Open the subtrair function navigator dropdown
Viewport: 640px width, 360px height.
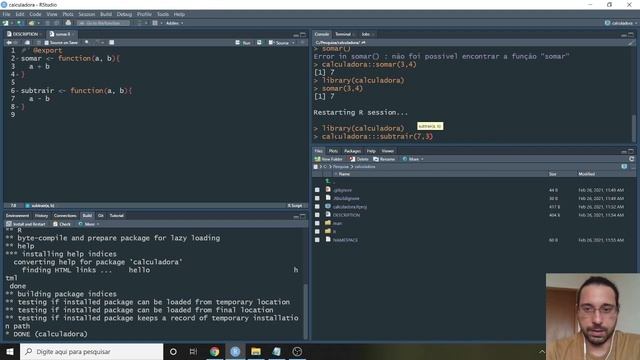click(x=40, y=205)
